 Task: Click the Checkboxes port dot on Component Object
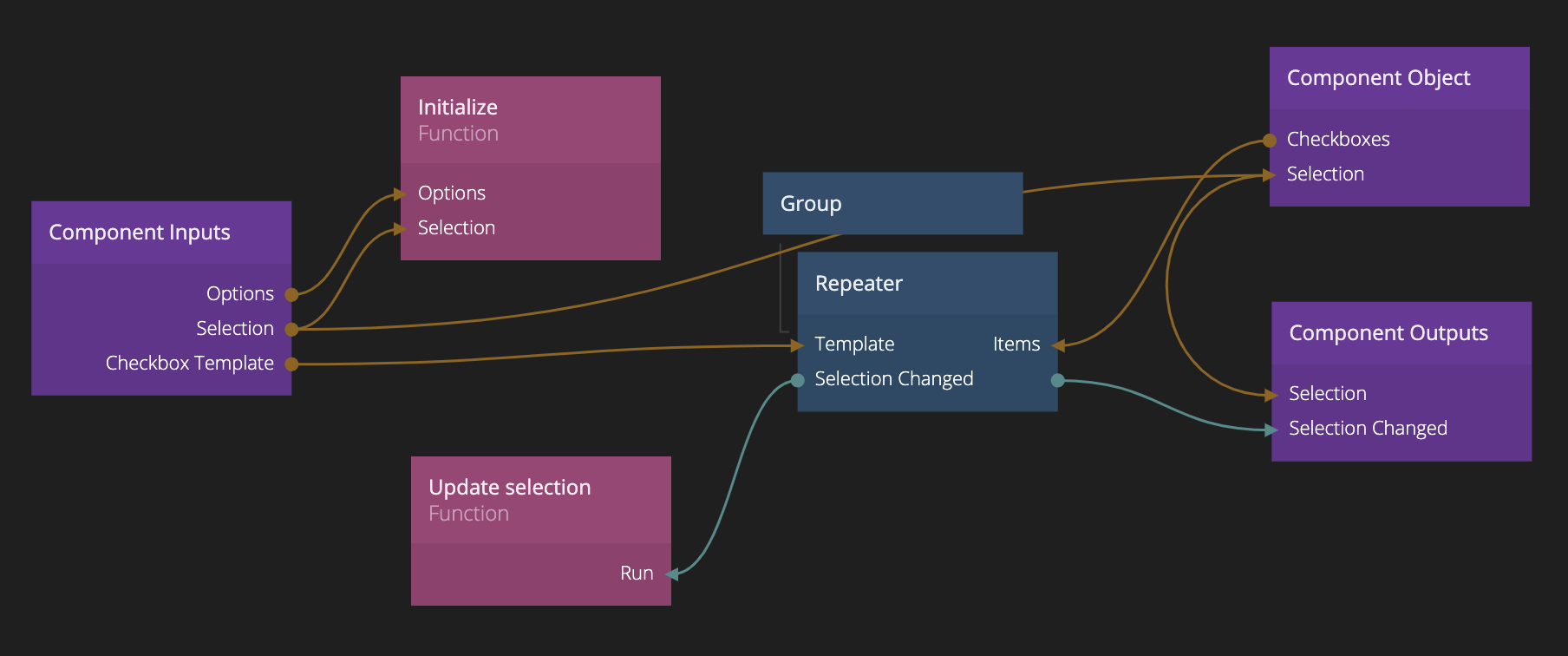pyautogui.click(x=1270, y=141)
